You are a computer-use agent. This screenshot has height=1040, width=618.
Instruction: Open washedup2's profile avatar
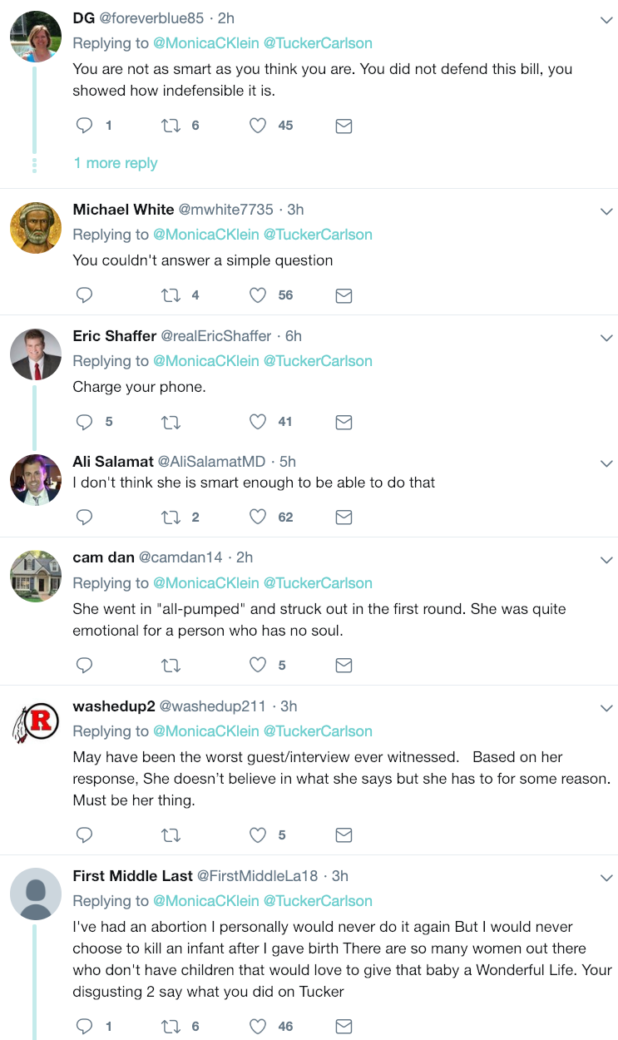tap(36, 724)
